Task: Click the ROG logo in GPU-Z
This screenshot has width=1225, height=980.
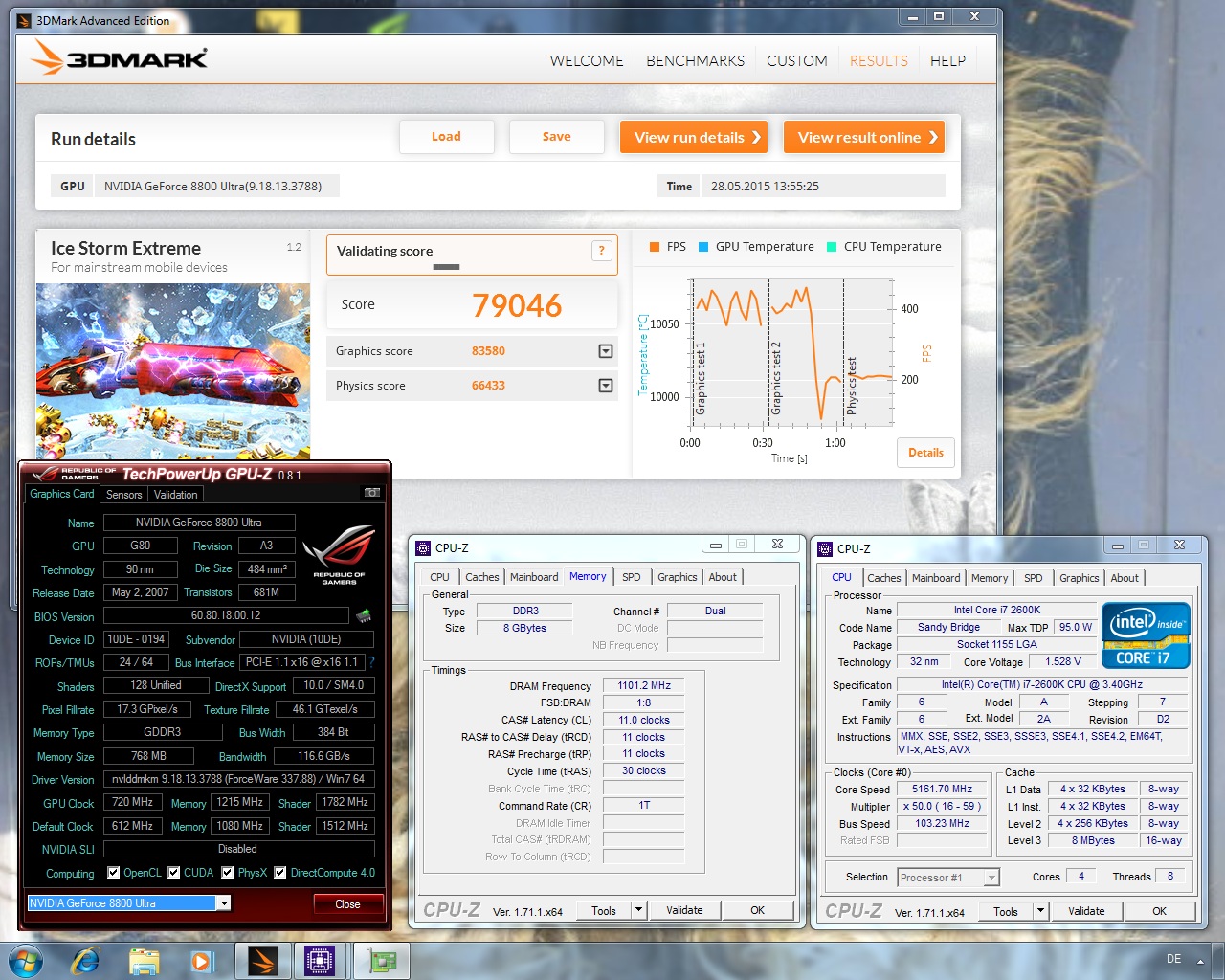Action: tap(340, 555)
